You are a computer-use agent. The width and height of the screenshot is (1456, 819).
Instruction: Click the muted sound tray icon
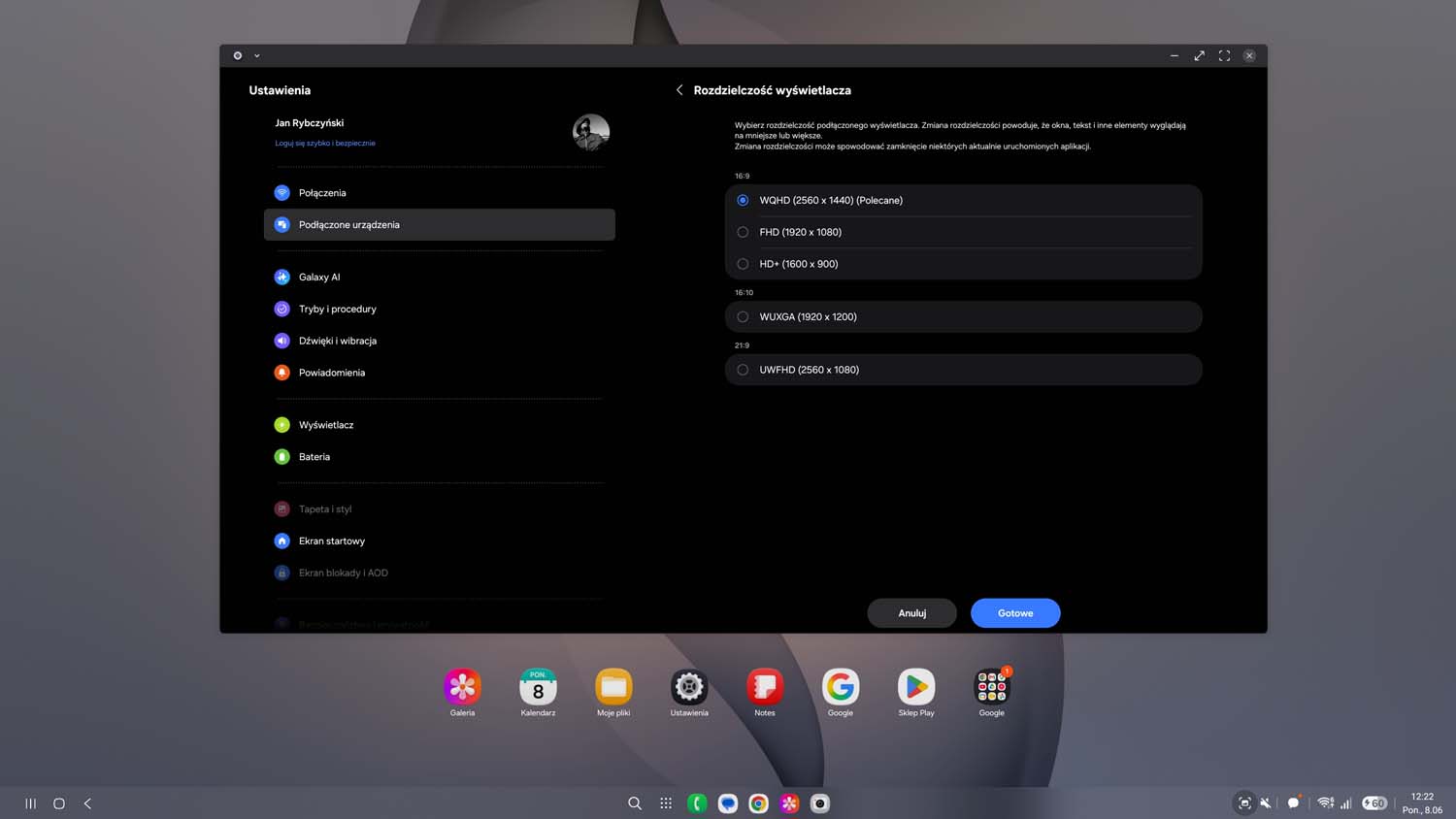tap(1266, 803)
